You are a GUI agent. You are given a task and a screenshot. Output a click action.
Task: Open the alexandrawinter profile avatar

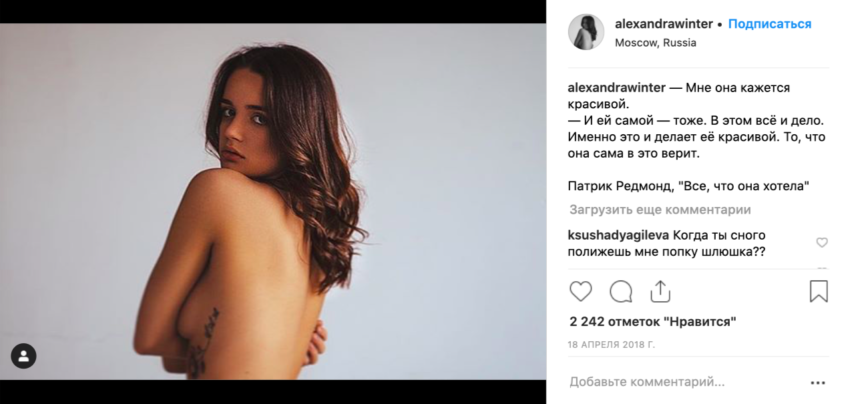pos(586,32)
